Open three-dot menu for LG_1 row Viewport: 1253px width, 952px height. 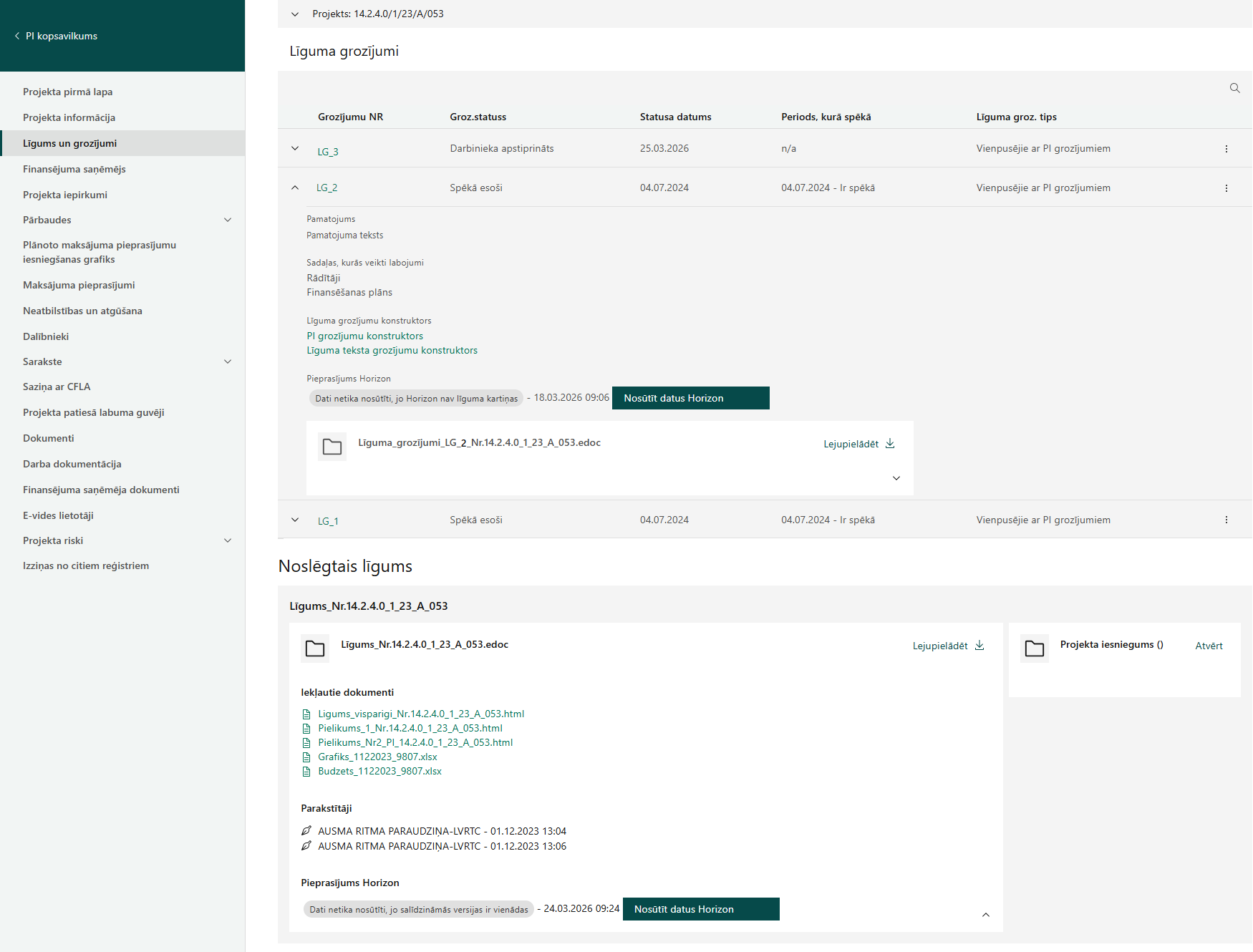tap(1226, 520)
